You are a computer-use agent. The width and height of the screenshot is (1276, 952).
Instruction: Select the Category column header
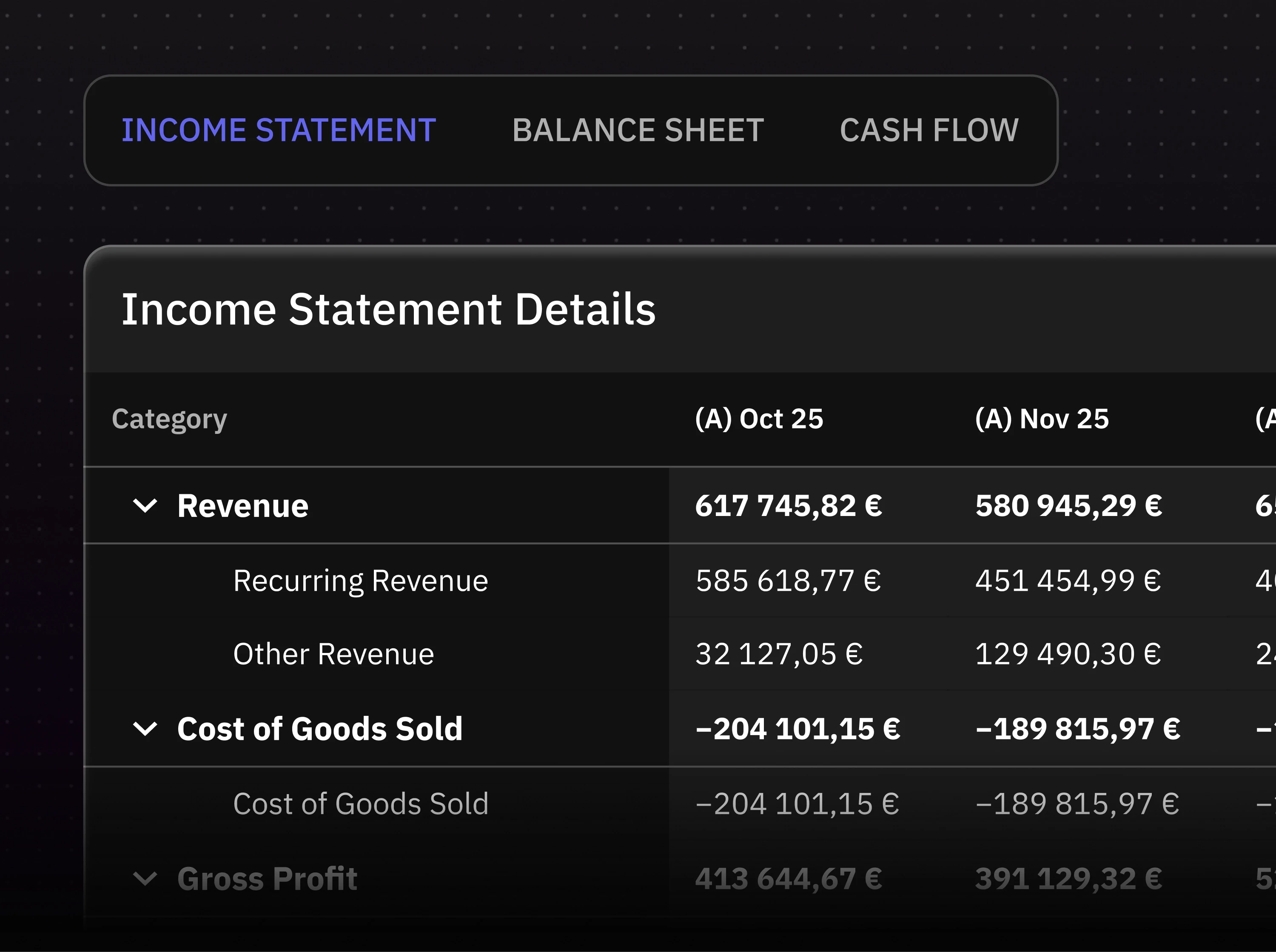pos(169,419)
